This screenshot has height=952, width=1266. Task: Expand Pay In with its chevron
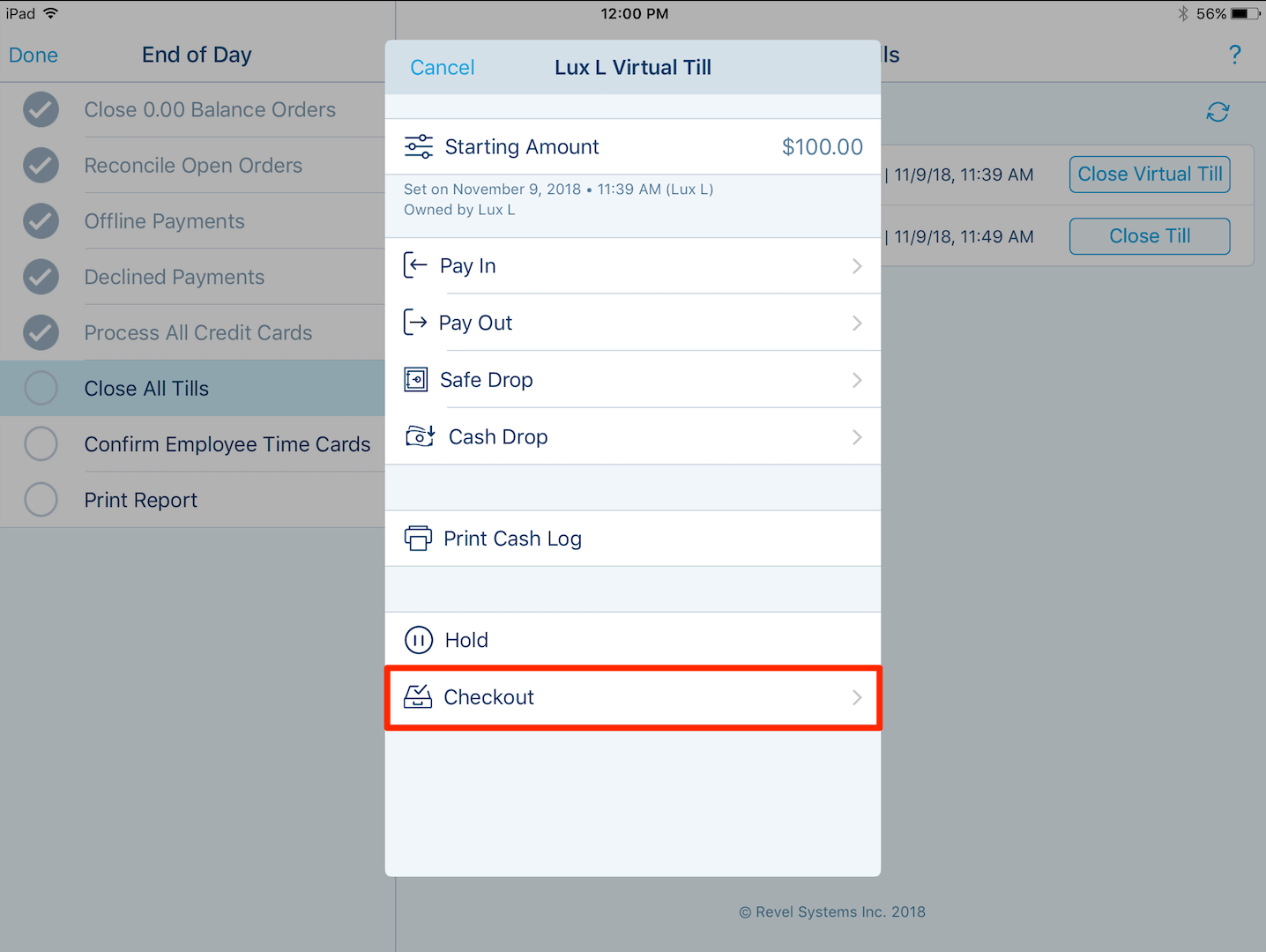[x=857, y=266]
